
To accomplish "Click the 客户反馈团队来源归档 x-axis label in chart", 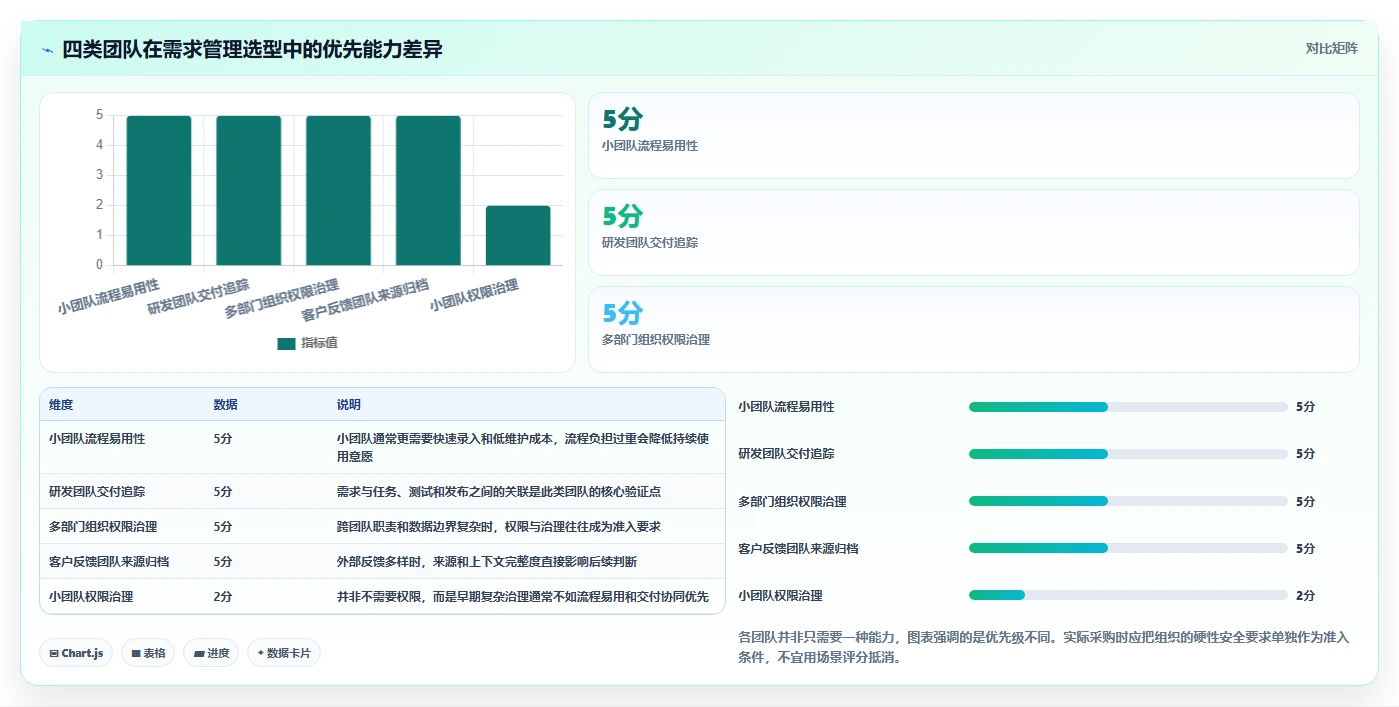I will pos(365,301).
